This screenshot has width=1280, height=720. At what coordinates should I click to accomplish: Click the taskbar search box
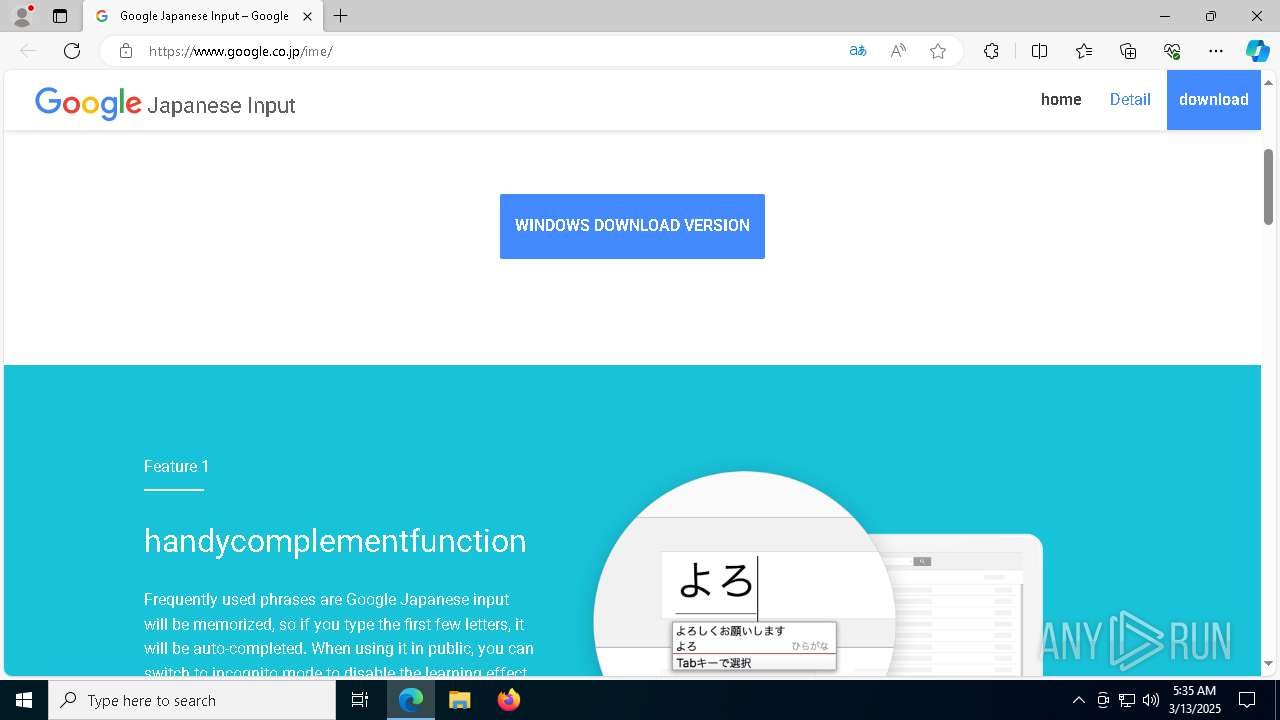(192, 700)
